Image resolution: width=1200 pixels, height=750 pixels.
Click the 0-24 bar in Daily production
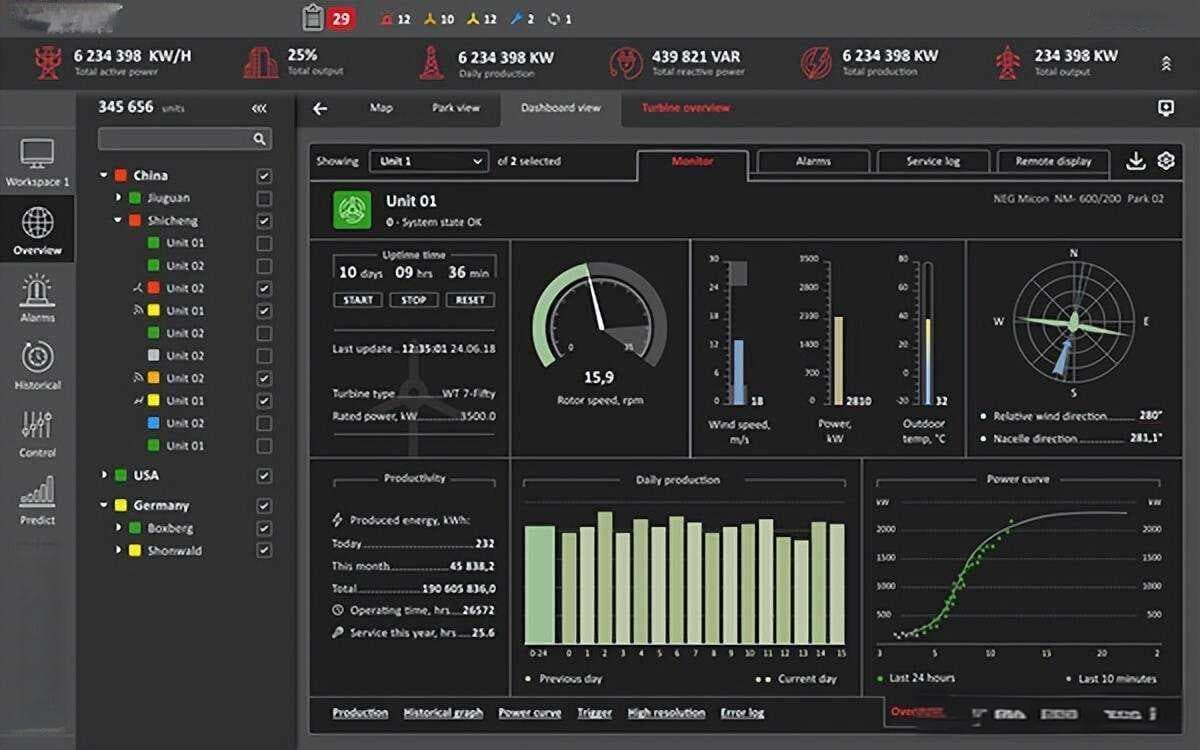tap(539, 584)
